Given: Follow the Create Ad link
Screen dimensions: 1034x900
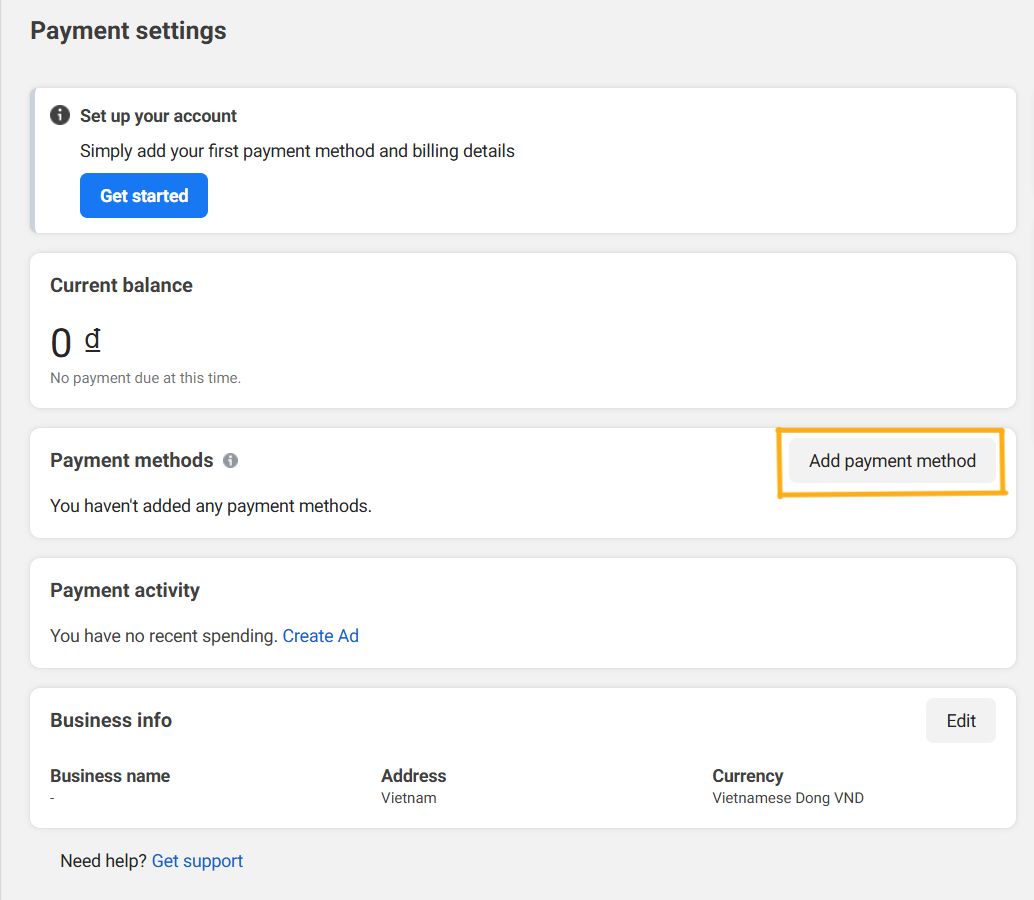Looking at the screenshot, I should (x=320, y=636).
